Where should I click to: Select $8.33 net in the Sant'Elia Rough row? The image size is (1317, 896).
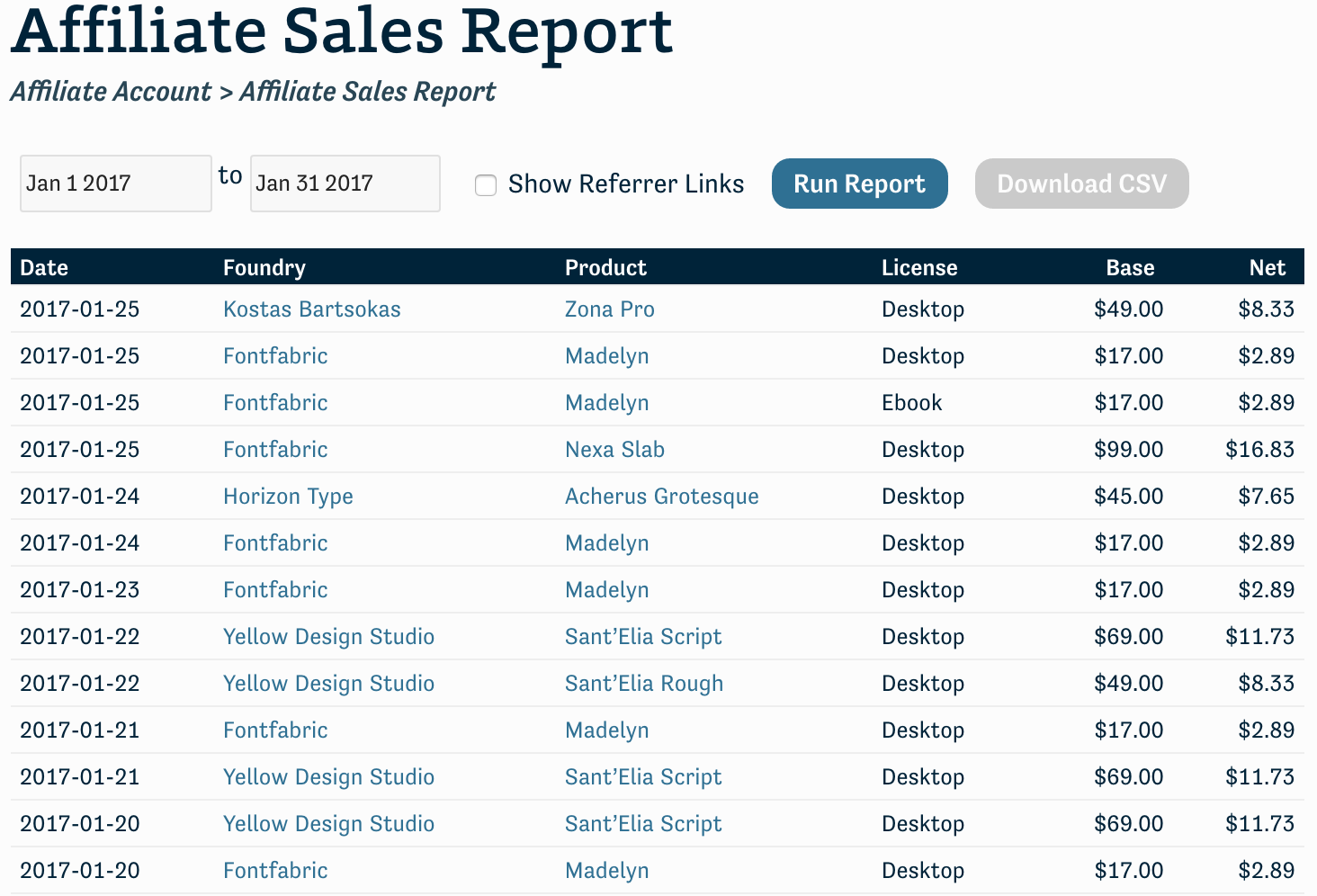[1266, 684]
